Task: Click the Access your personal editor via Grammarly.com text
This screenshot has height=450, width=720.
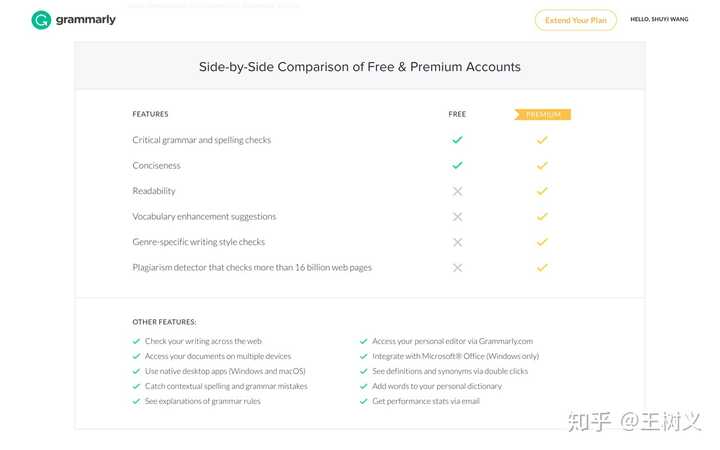Action: 452,341
